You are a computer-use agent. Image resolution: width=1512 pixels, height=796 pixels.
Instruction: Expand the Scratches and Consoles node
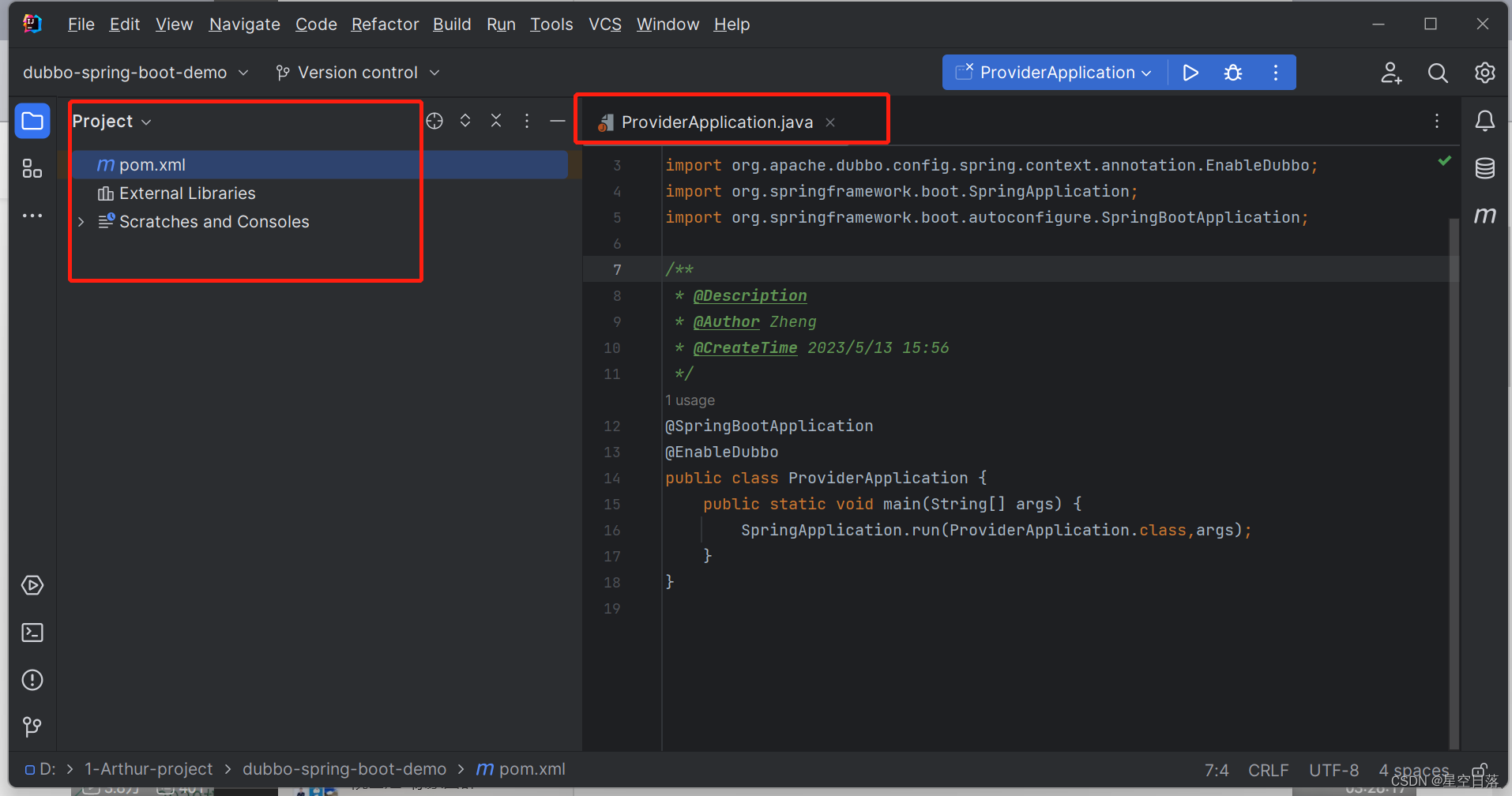80,222
